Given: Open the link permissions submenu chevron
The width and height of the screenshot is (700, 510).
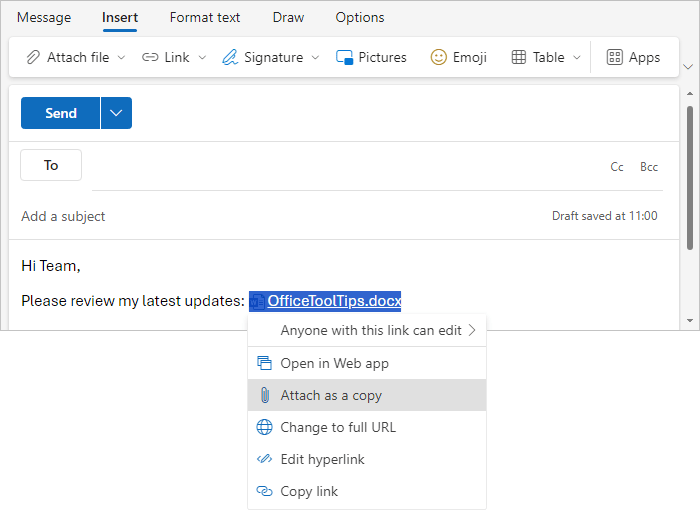Looking at the screenshot, I should click(x=472, y=330).
